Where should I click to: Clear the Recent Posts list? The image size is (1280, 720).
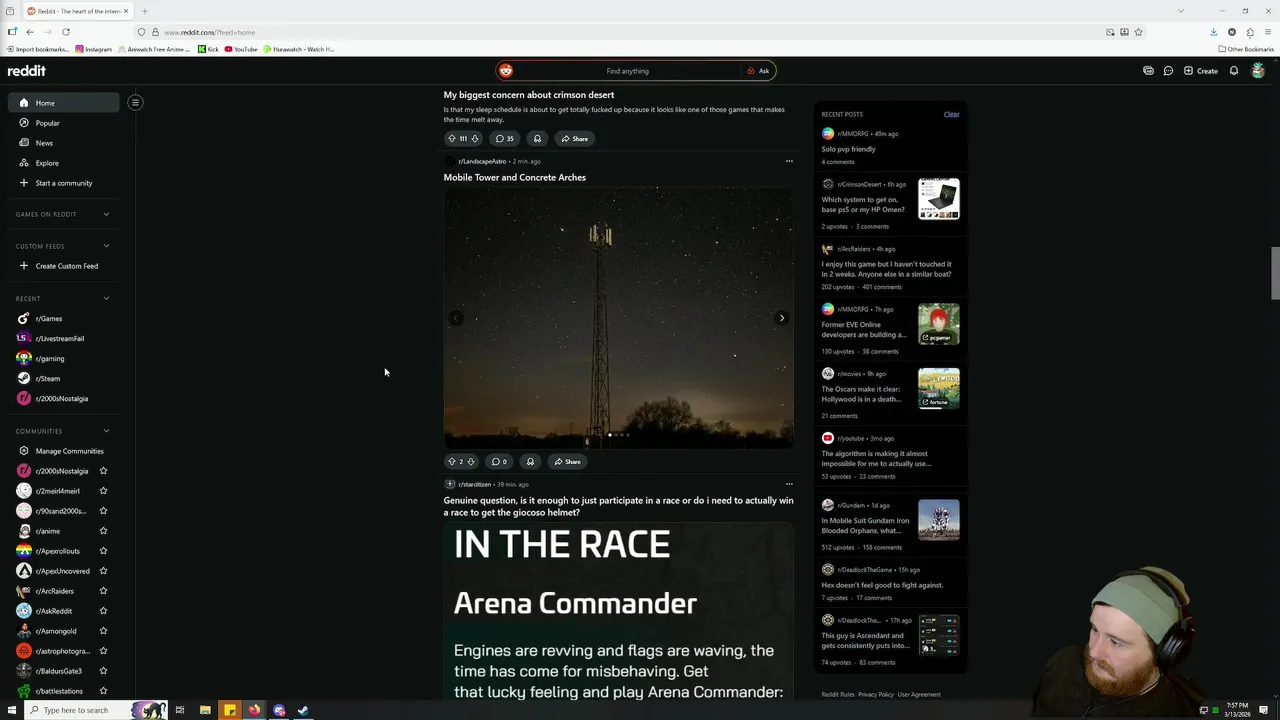tap(951, 114)
